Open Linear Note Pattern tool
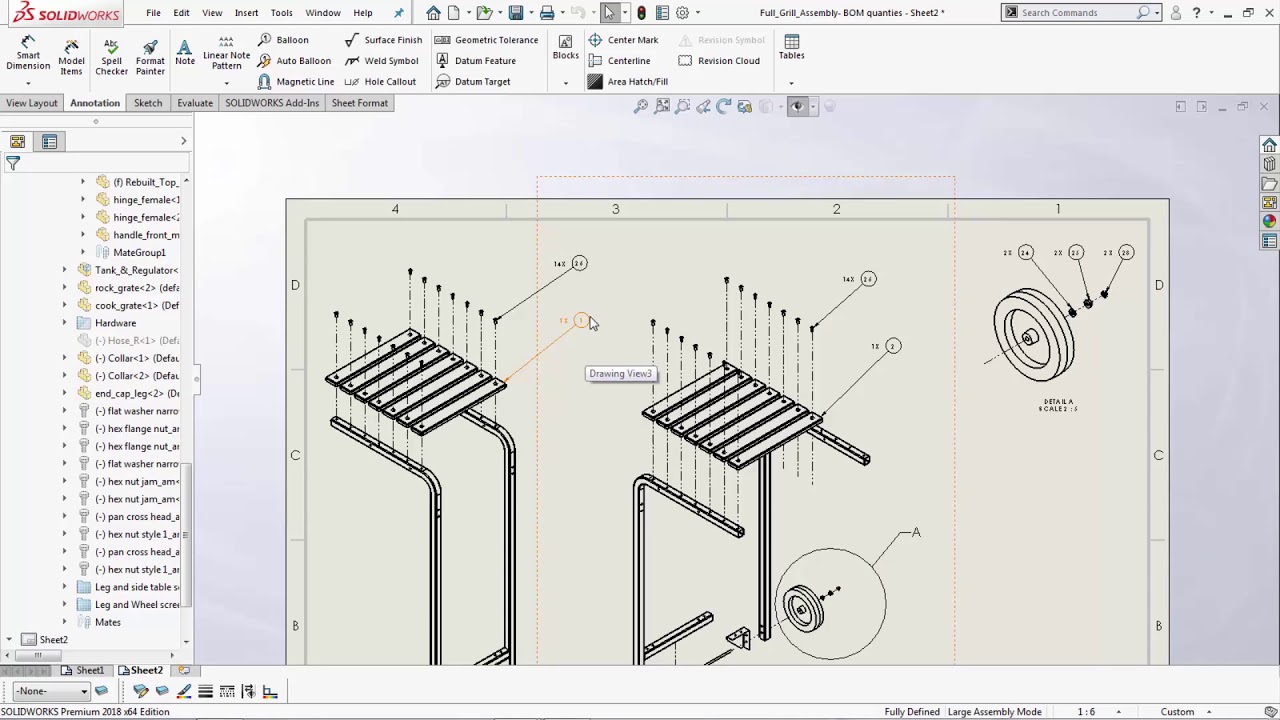This screenshot has height=720, width=1280. [x=226, y=53]
